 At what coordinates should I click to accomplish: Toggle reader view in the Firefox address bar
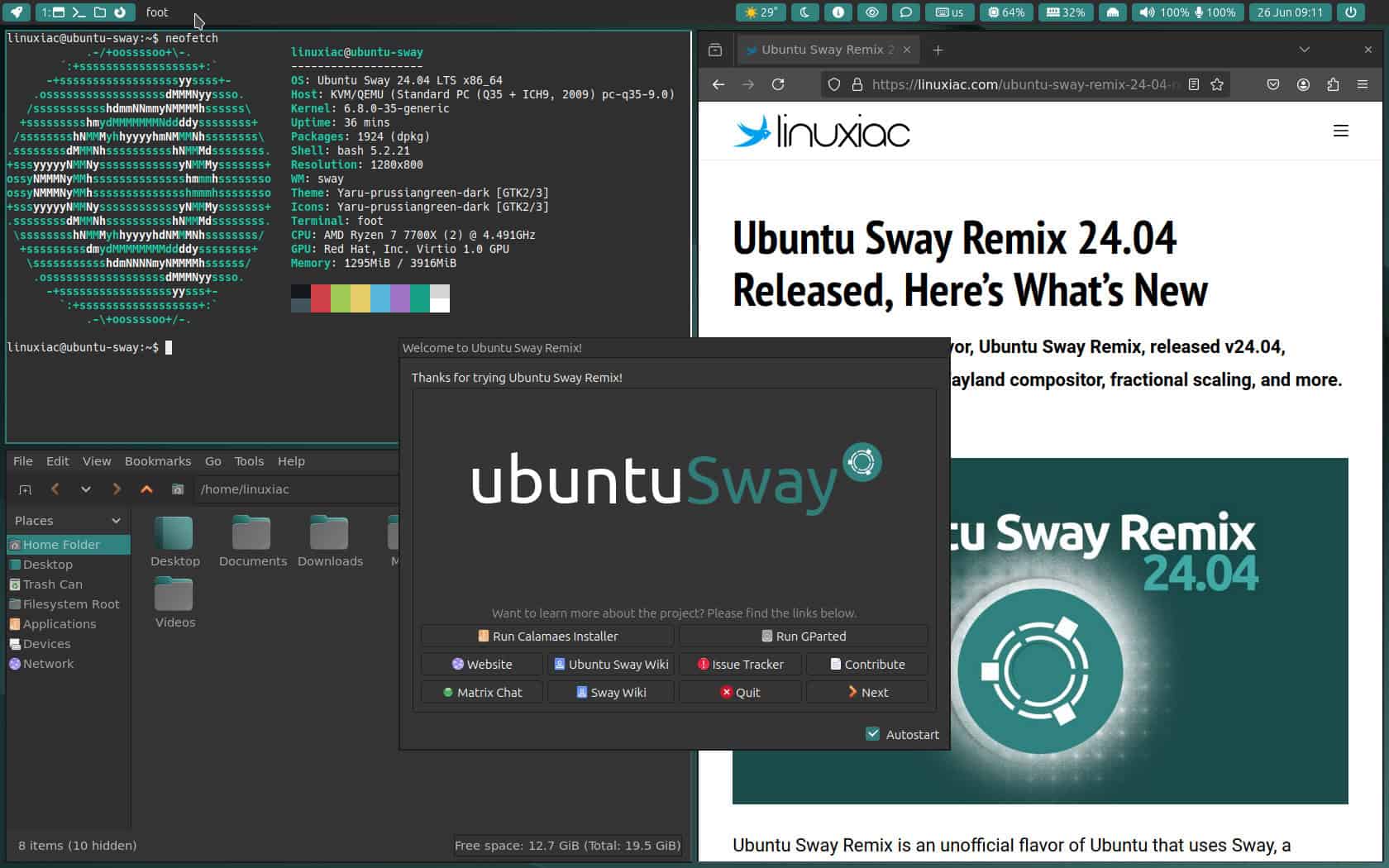coord(1193,83)
